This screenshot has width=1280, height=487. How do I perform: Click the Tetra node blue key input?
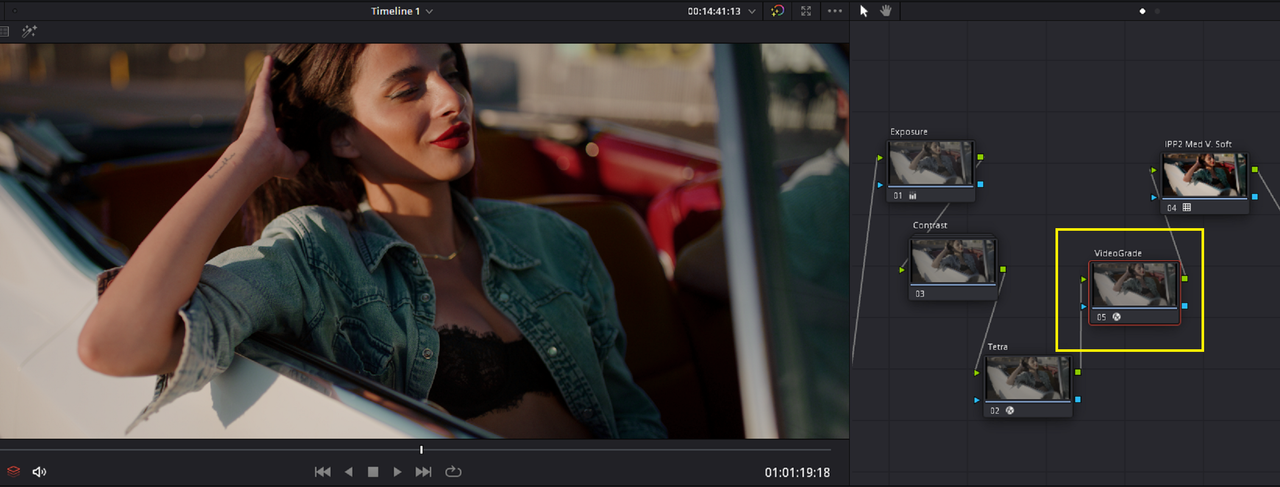978,400
